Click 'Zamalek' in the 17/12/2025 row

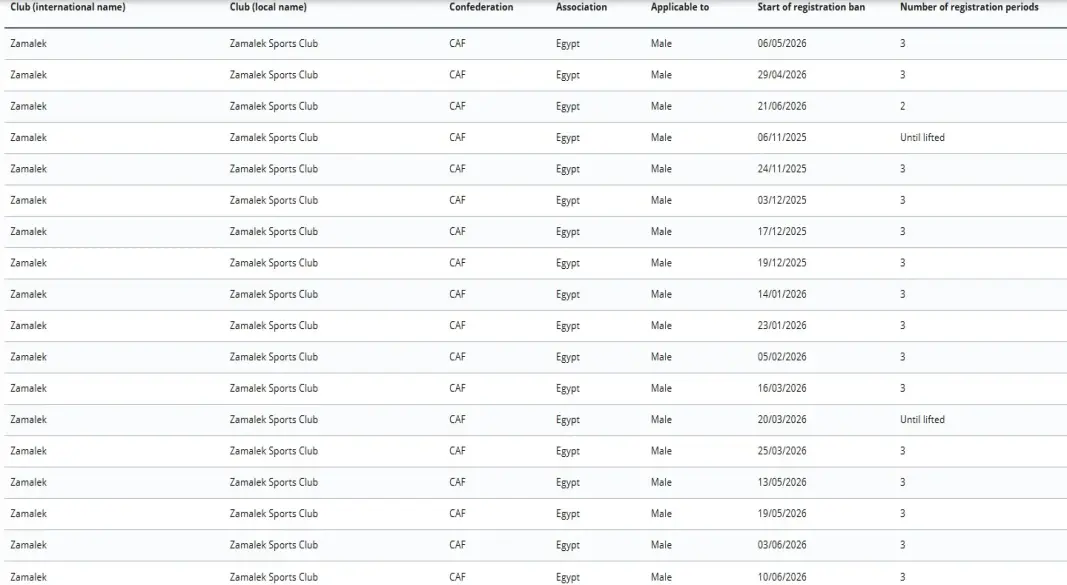tap(29, 231)
